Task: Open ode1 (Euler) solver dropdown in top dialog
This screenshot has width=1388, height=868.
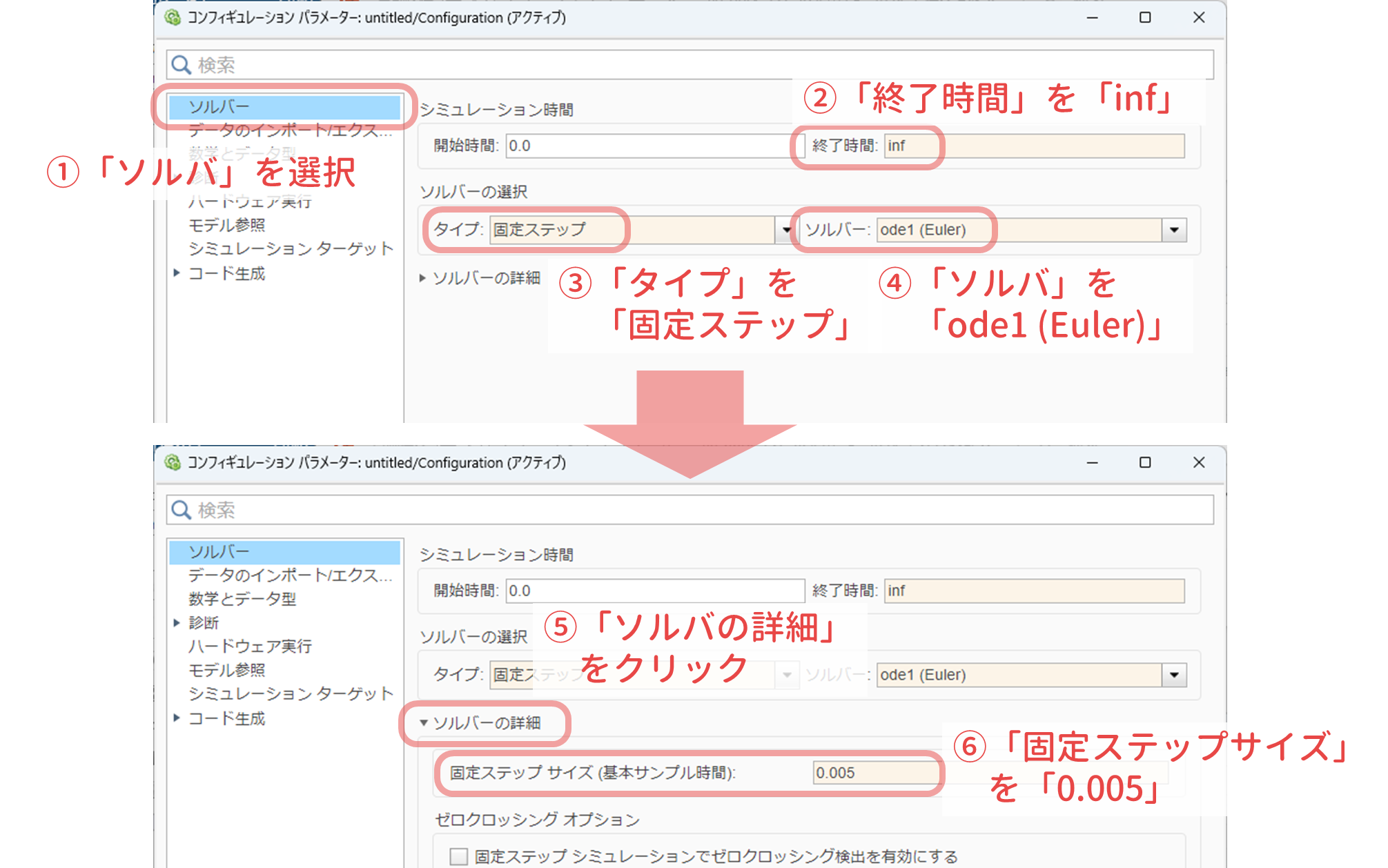Action: [x=1174, y=230]
